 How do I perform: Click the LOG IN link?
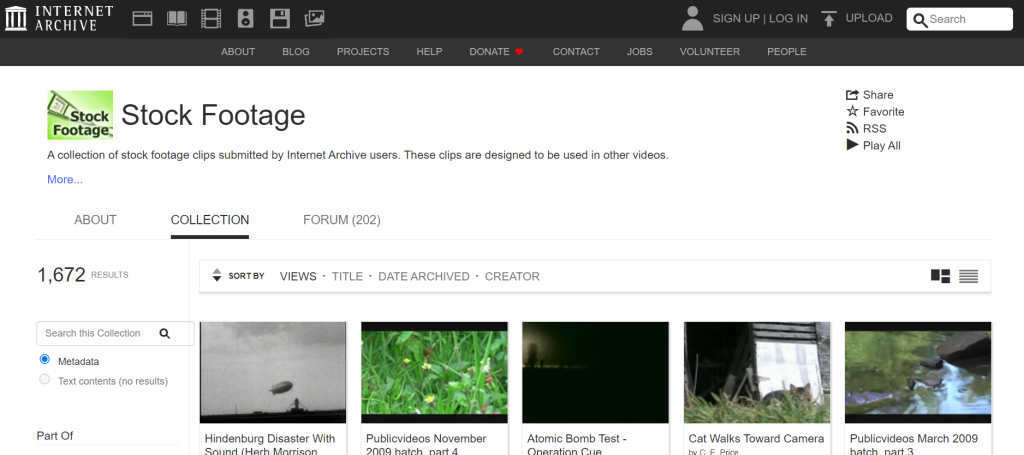click(788, 18)
